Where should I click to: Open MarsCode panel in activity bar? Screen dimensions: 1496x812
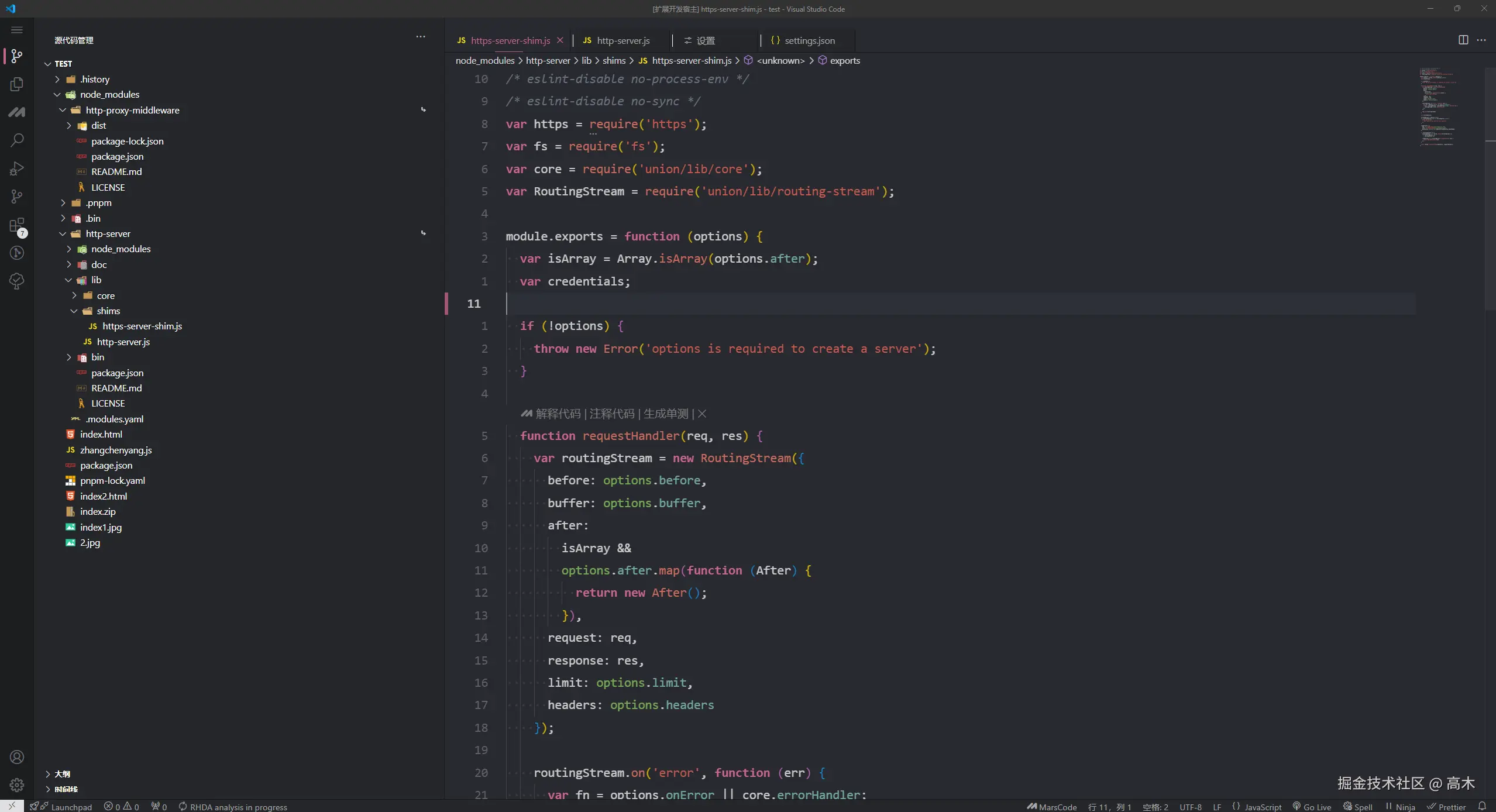pyautogui.click(x=17, y=112)
